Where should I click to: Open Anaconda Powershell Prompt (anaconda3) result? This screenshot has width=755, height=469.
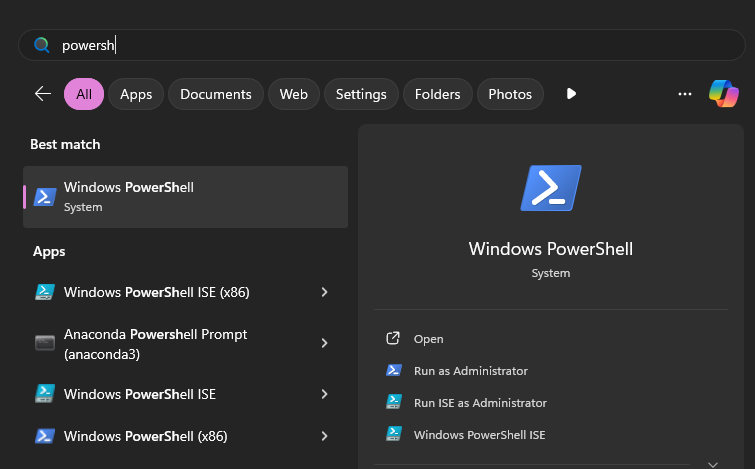click(x=185, y=344)
